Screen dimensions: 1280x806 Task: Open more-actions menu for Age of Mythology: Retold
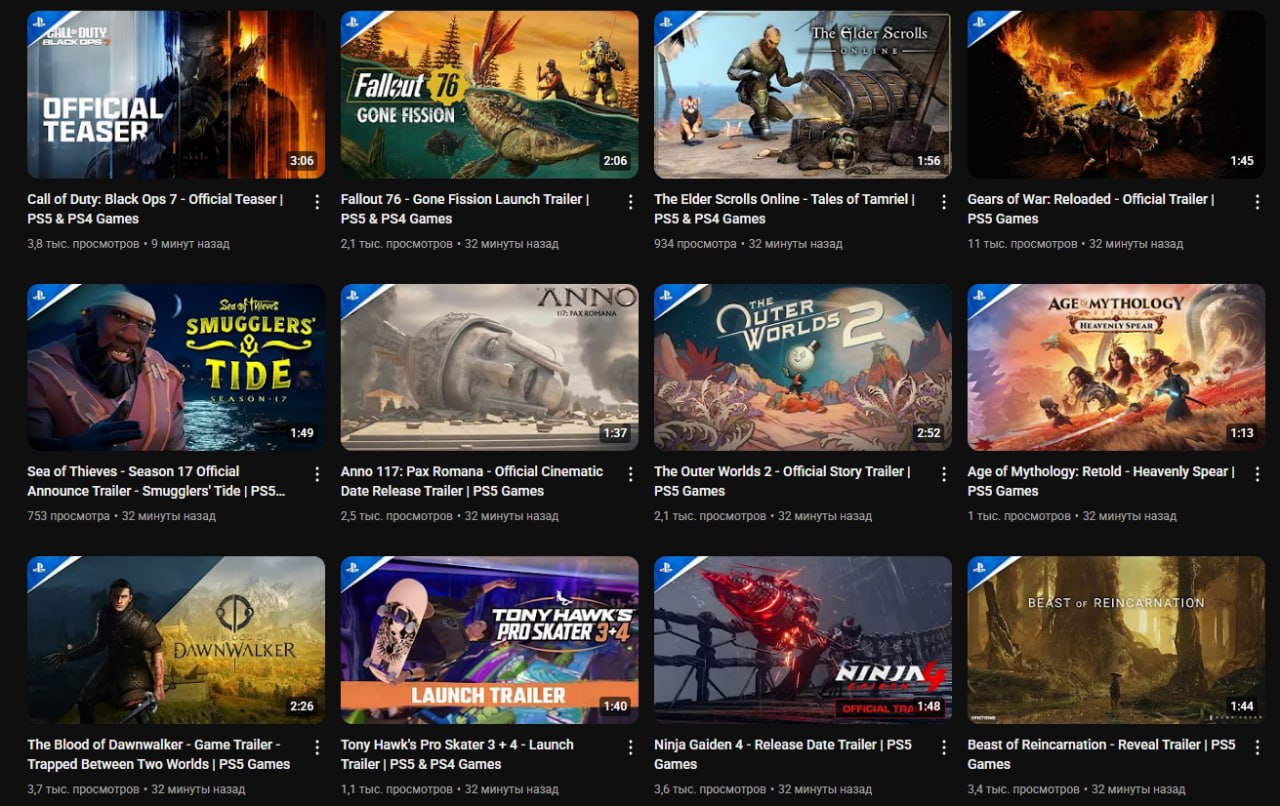pyautogui.click(x=1257, y=474)
